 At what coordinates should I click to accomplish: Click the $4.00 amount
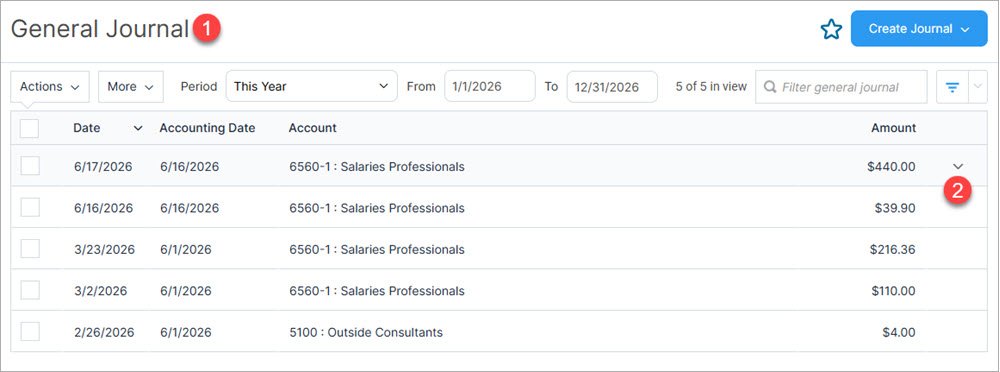click(x=899, y=332)
